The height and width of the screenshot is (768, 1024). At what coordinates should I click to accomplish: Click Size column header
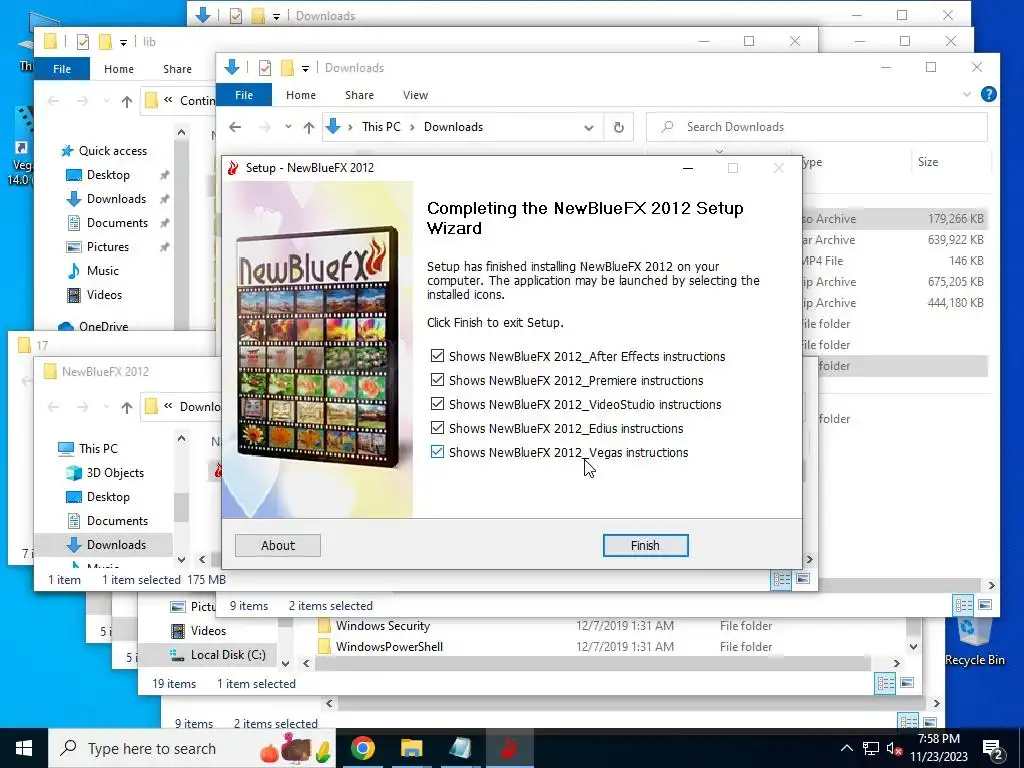coord(928,162)
